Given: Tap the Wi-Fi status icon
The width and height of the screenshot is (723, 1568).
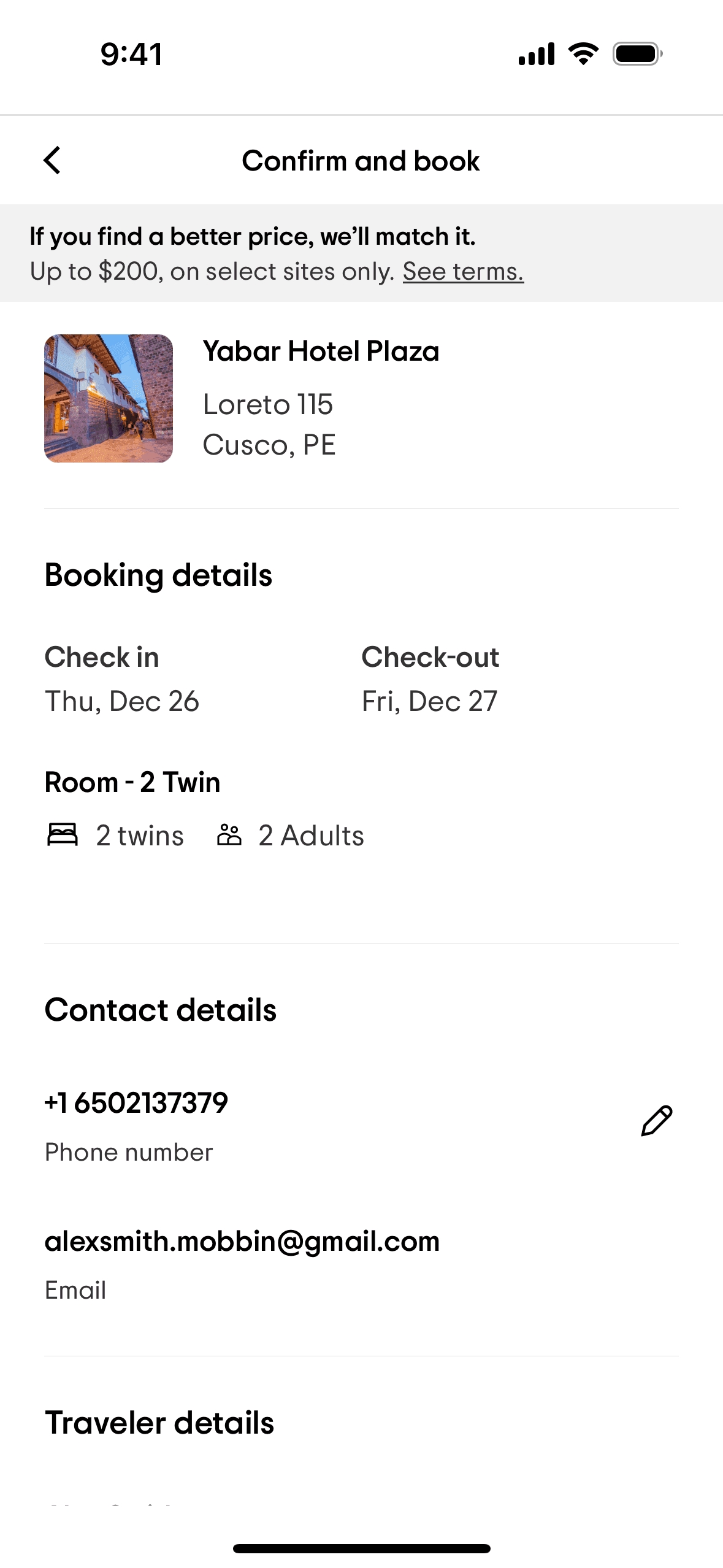Looking at the screenshot, I should click(583, 54).
